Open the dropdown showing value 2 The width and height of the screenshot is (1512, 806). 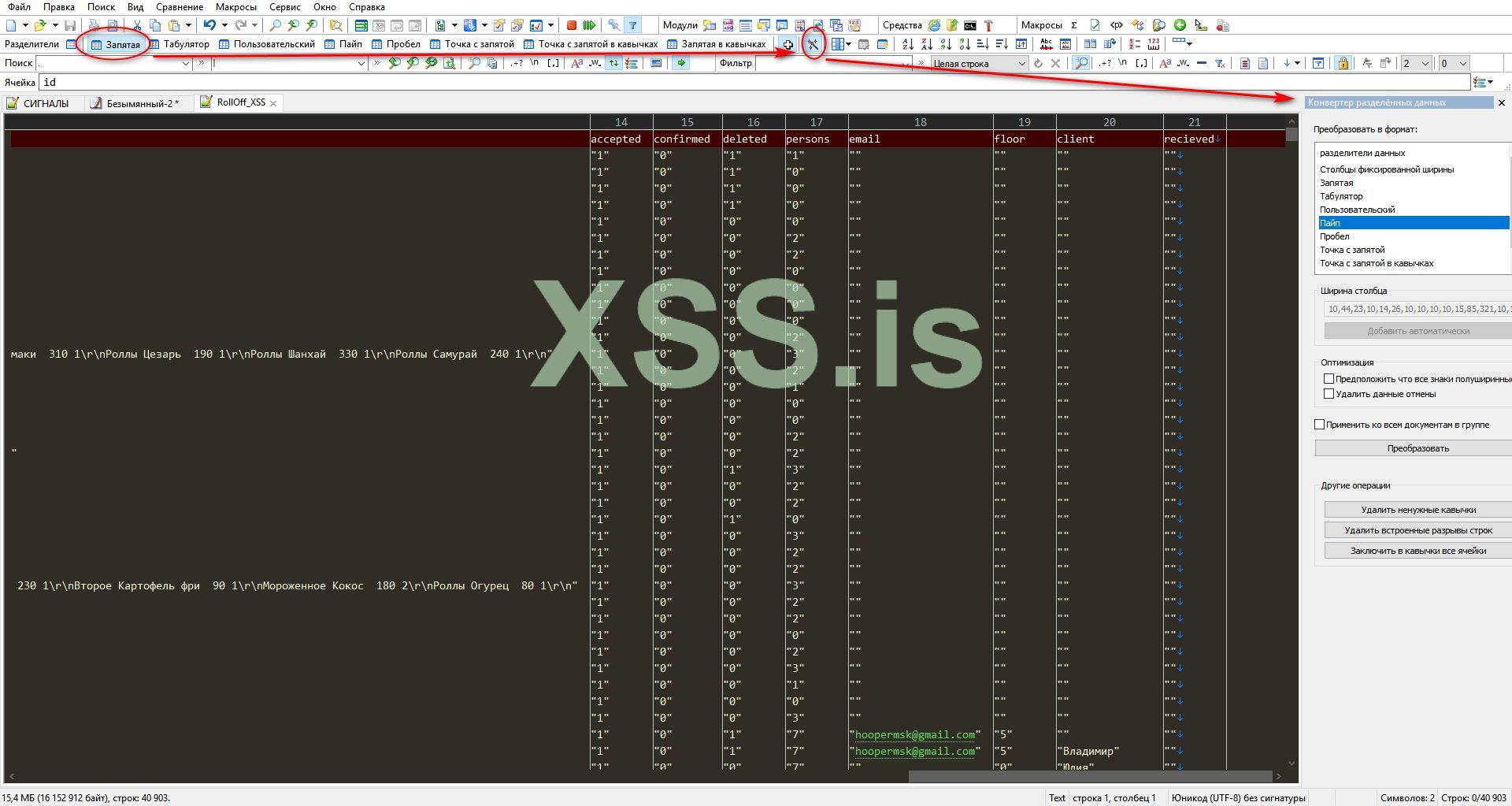(1415, 63)
